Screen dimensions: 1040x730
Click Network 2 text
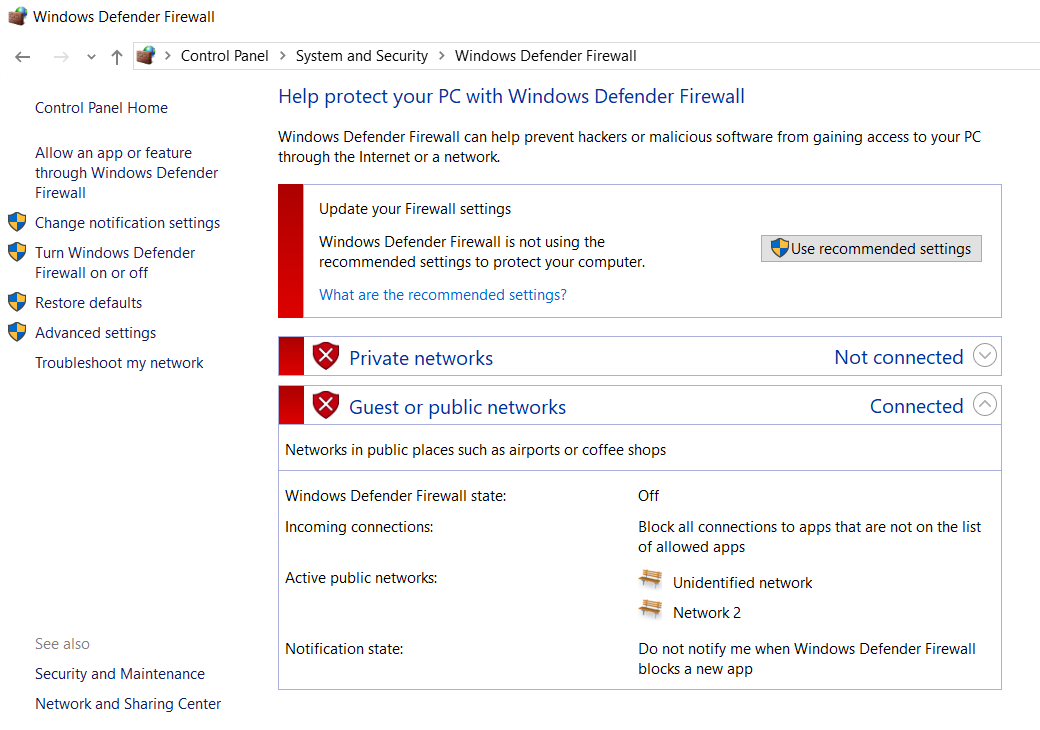(x=706, y=613)
